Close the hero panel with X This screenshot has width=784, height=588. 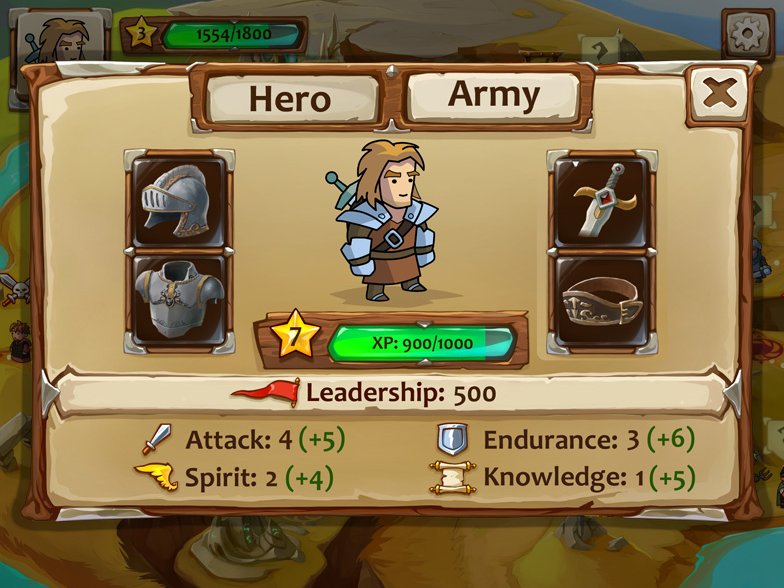click(719, 94)
